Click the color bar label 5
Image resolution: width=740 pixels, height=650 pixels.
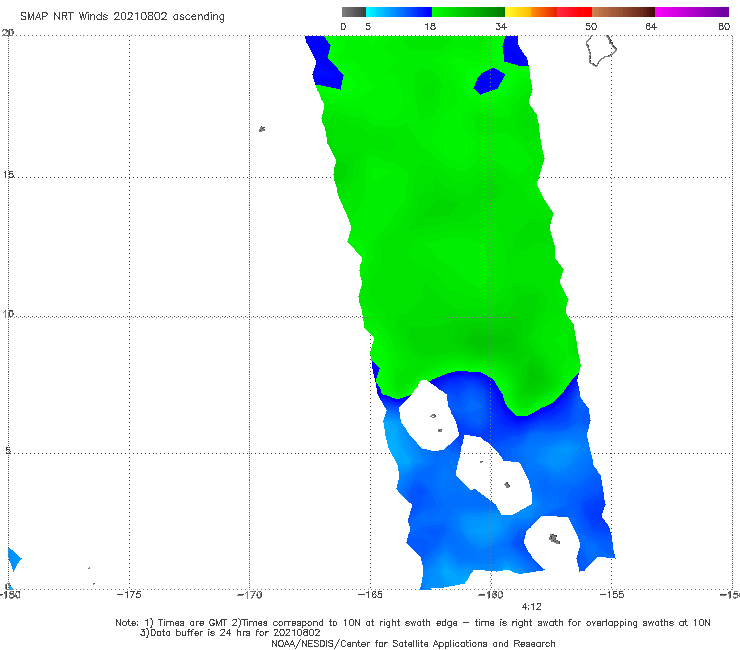click(x=368, y=26)
